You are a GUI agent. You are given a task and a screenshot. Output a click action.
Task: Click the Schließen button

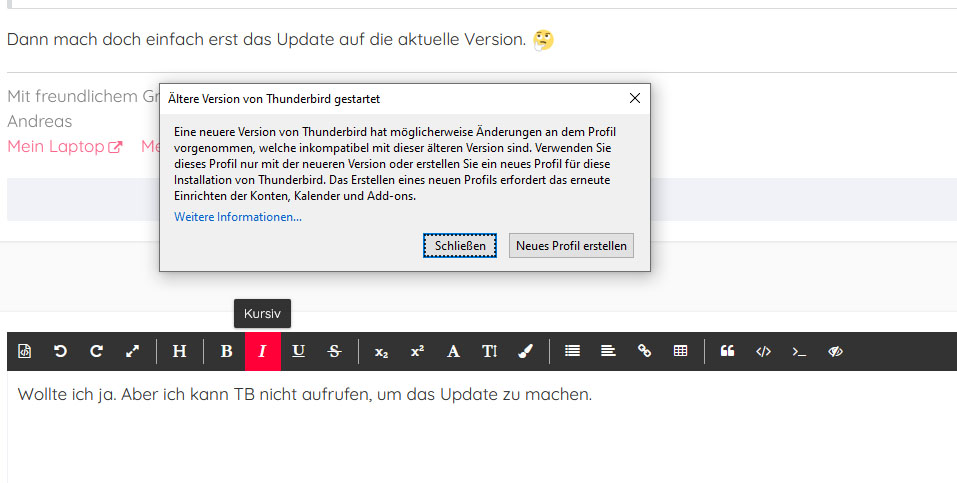click(x=460, y=245)
